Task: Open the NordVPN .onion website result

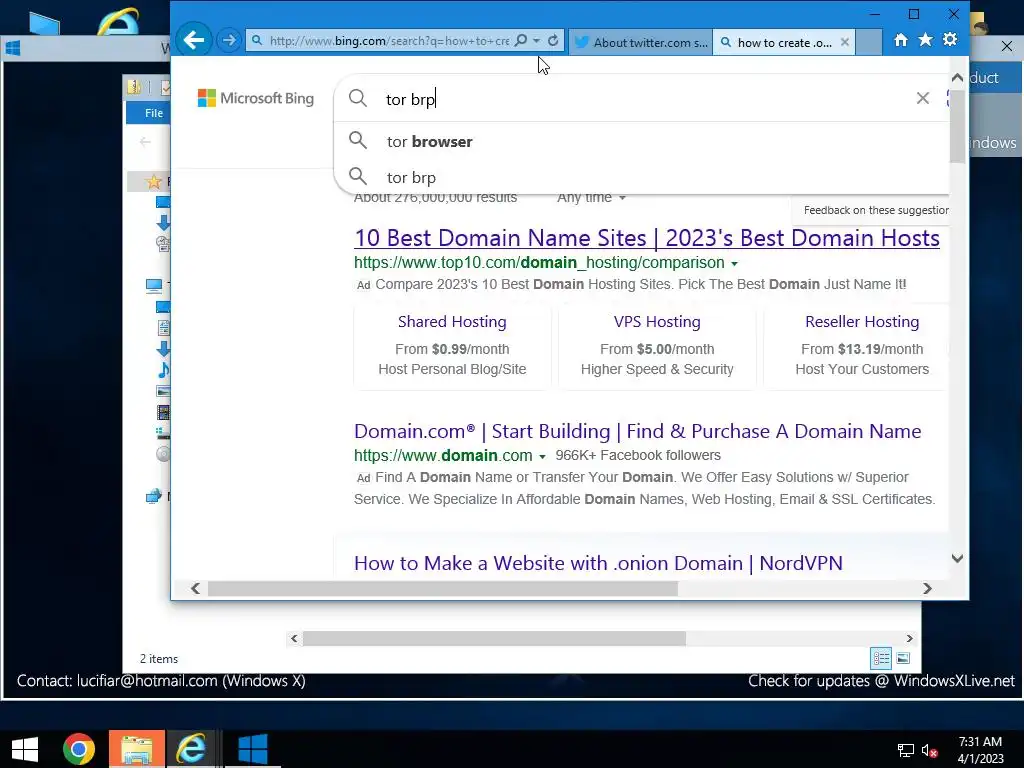Action: 598,564
